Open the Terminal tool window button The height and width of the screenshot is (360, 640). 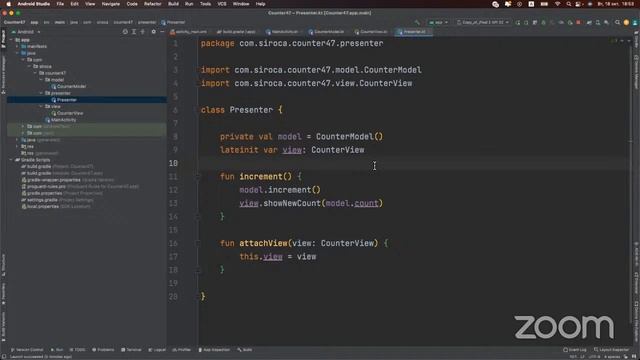131,350
